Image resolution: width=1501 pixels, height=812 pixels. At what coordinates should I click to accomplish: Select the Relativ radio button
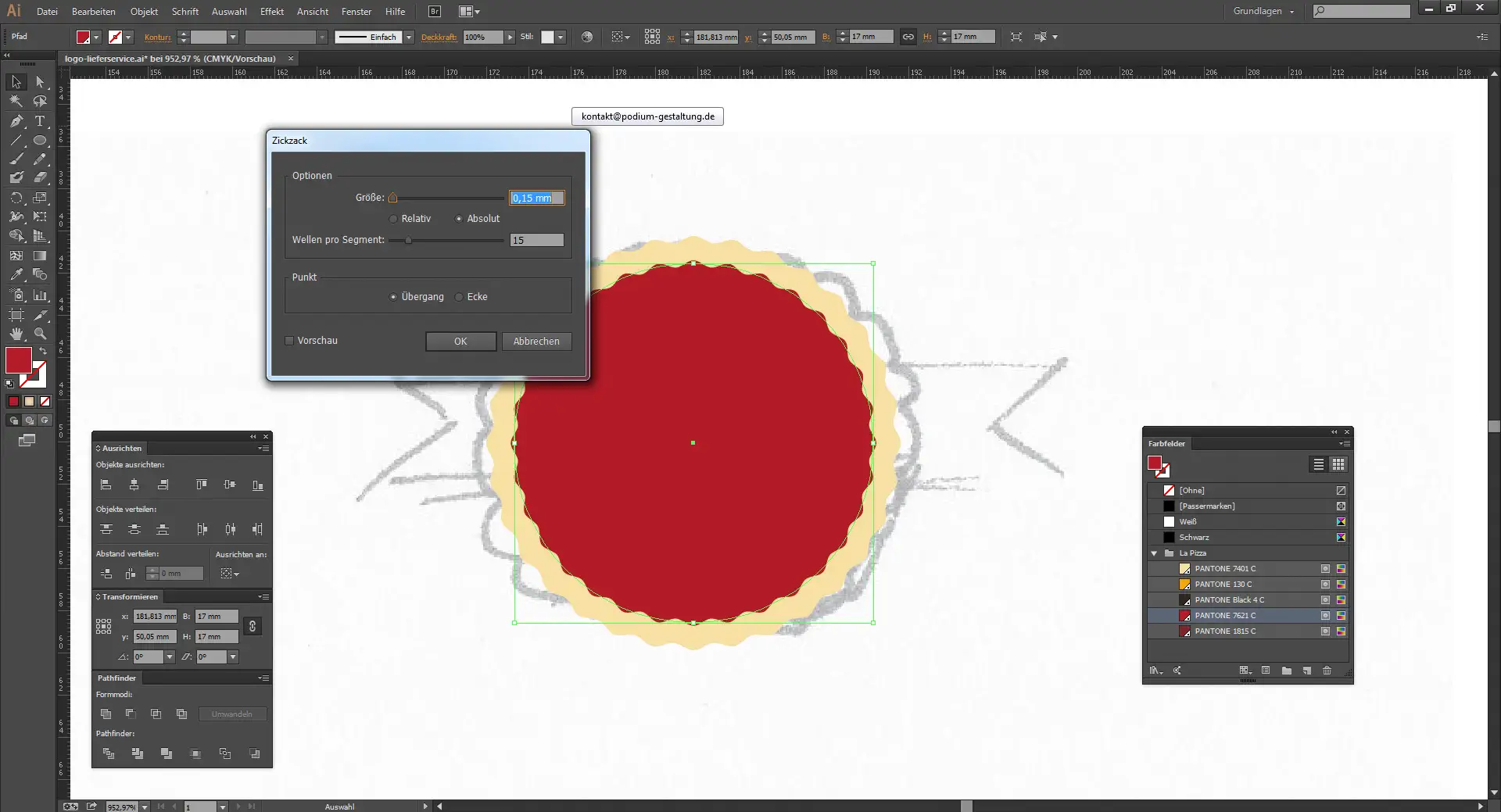tap(392, 219)
